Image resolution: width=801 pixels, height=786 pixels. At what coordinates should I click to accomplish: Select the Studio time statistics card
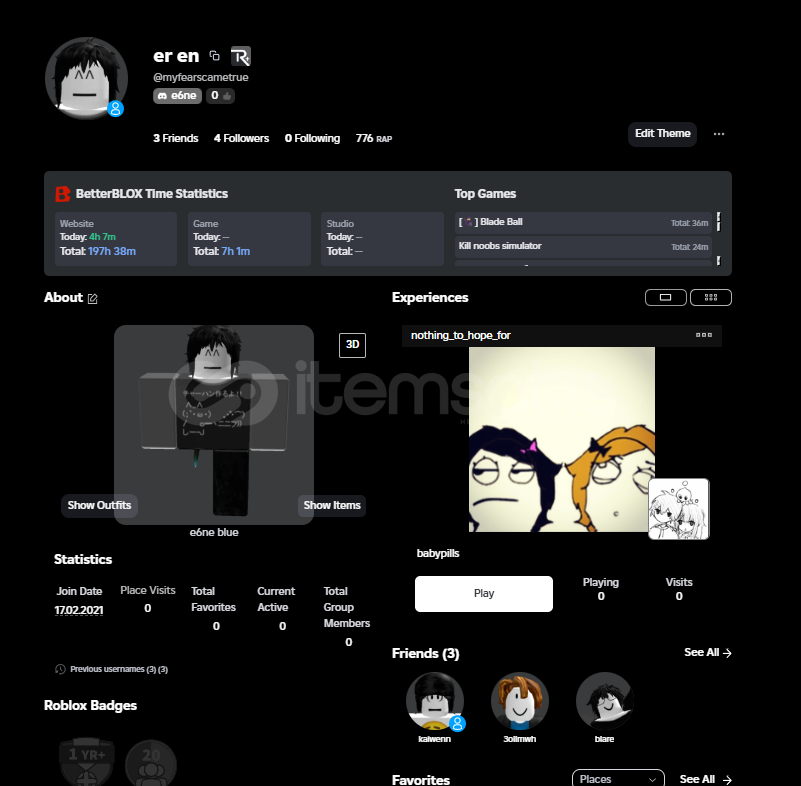pos(382,239)
